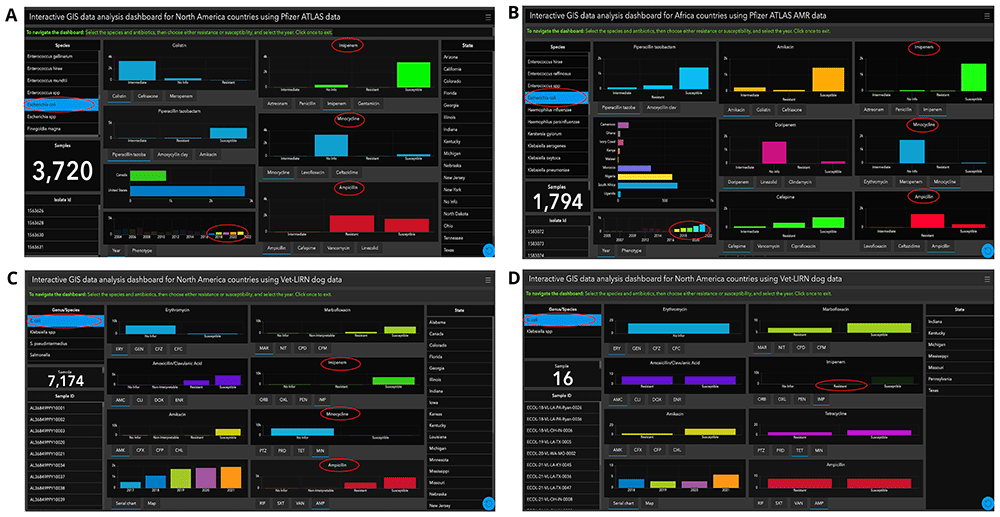Image resolution: width=1000 pixels, height=517 pixels.
Task: Pick Louisiana in panel C state list
Action: [459, 437]
